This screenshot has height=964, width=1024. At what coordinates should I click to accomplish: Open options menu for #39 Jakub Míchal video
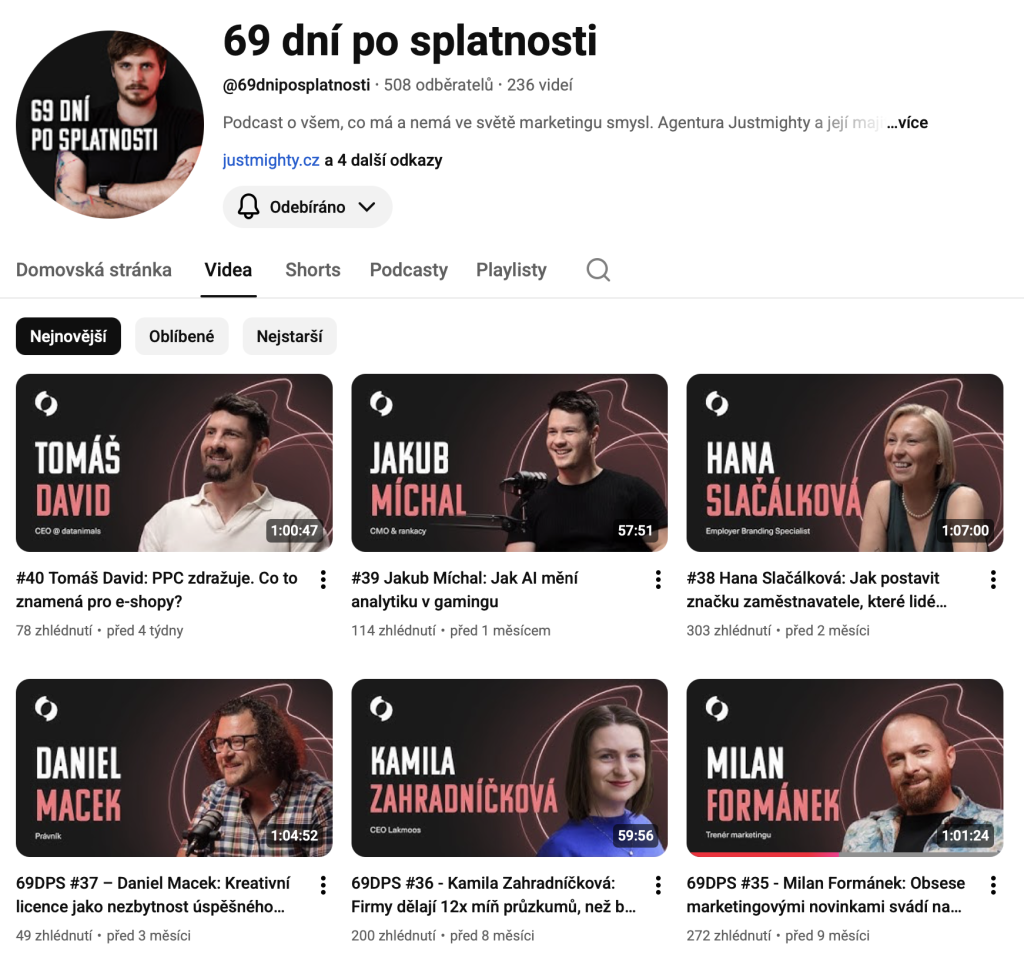coord(658,579)
